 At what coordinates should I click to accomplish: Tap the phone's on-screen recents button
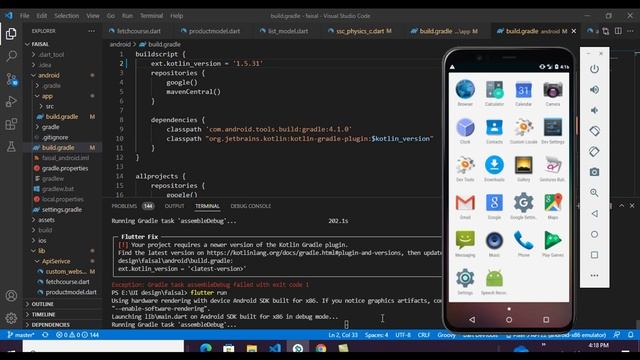546,320
